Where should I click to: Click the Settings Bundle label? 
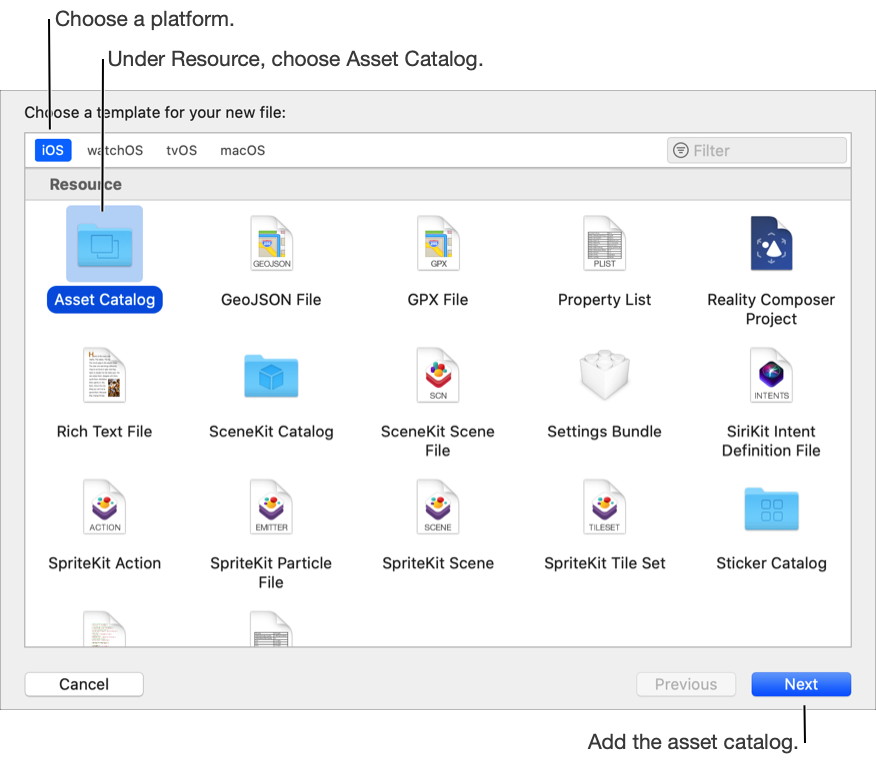click(x=604, y=431)
